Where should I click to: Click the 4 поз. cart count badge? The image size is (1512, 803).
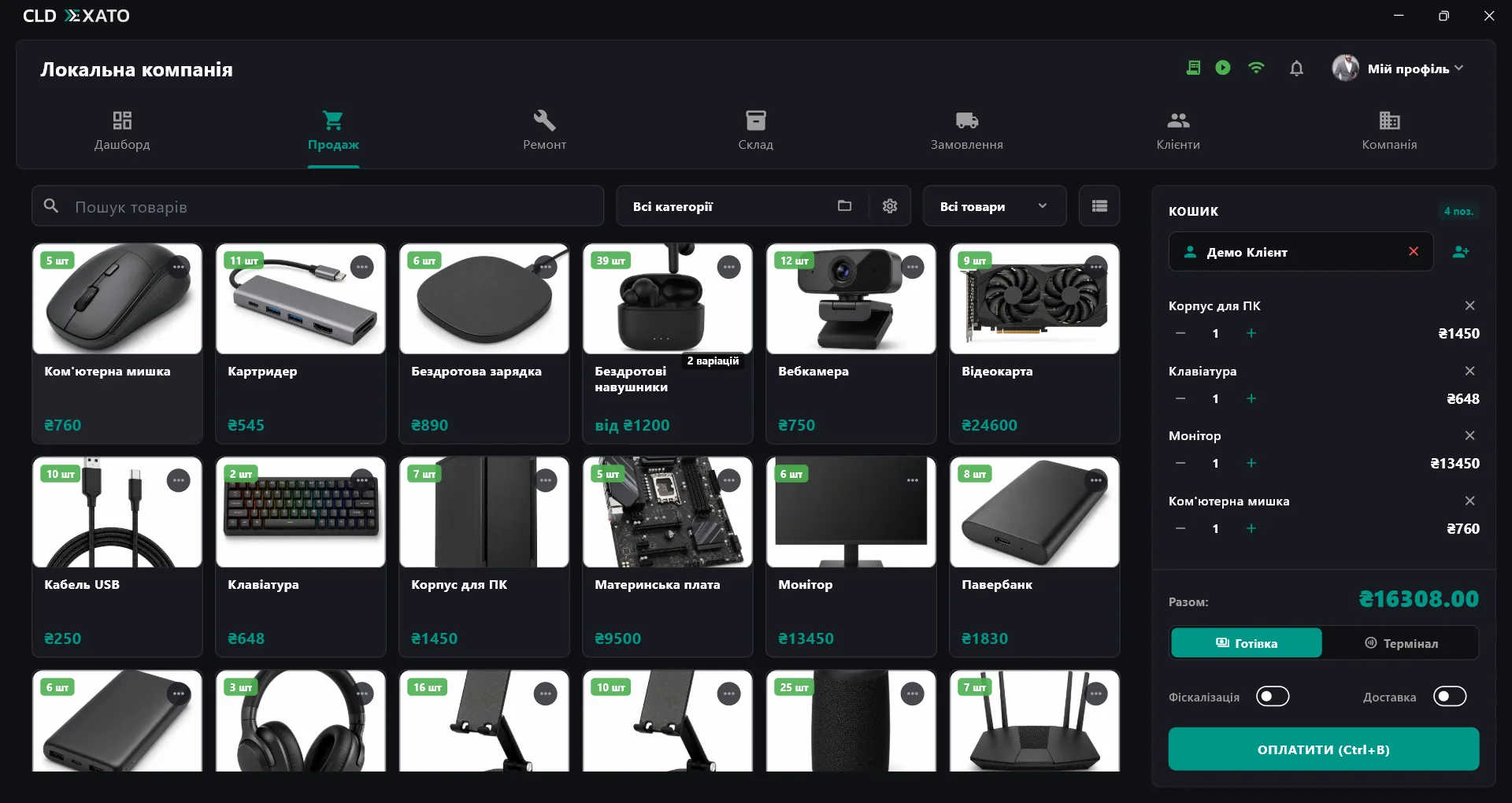[x=1458, y=211]
